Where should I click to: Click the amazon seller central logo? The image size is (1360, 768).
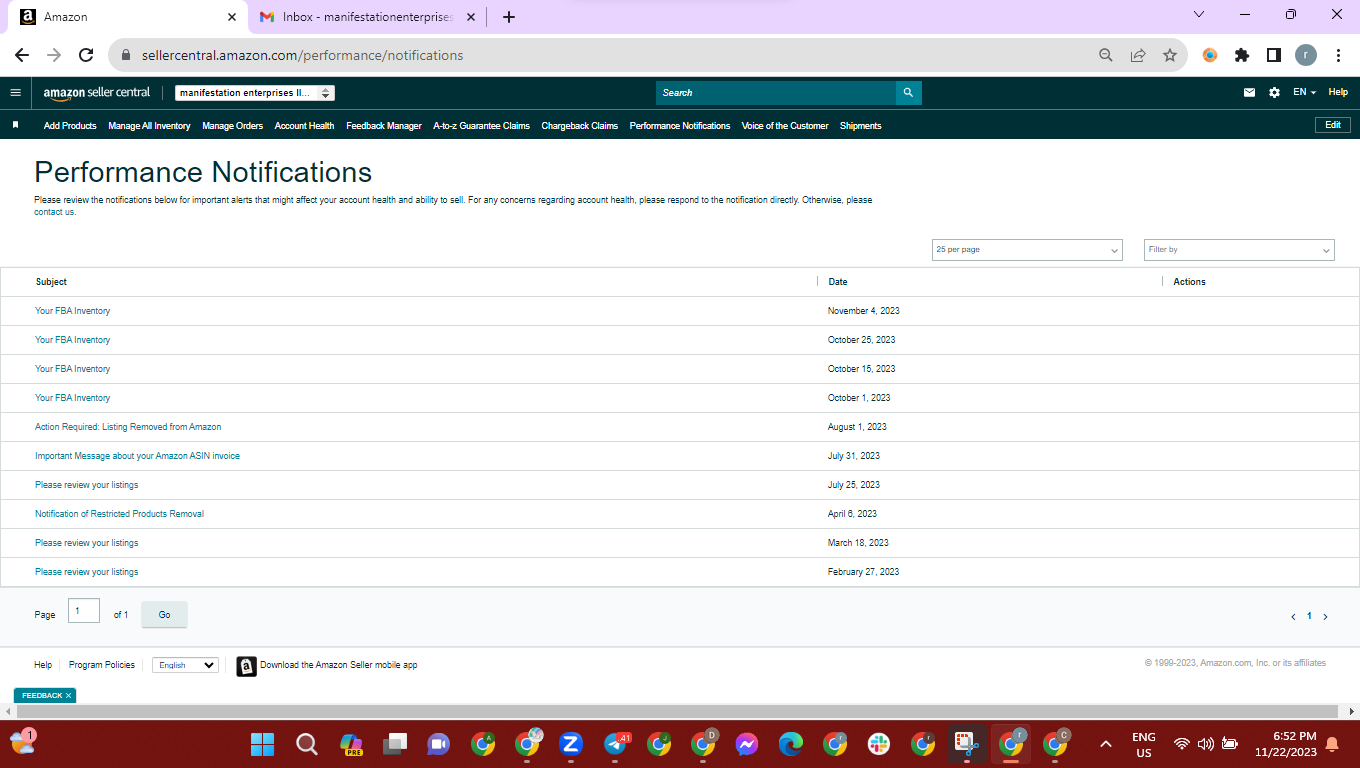(x=97, y=92)
